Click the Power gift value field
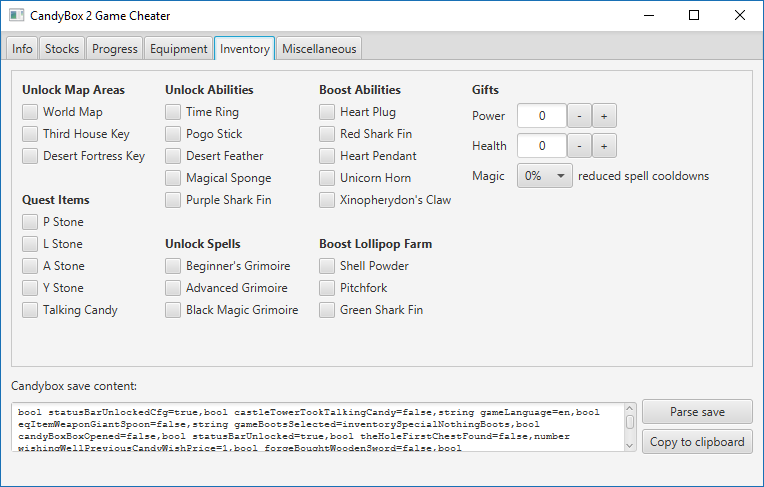Image resolution: width=764 pixels, height=487 pixels. click(x=542, y=116)
